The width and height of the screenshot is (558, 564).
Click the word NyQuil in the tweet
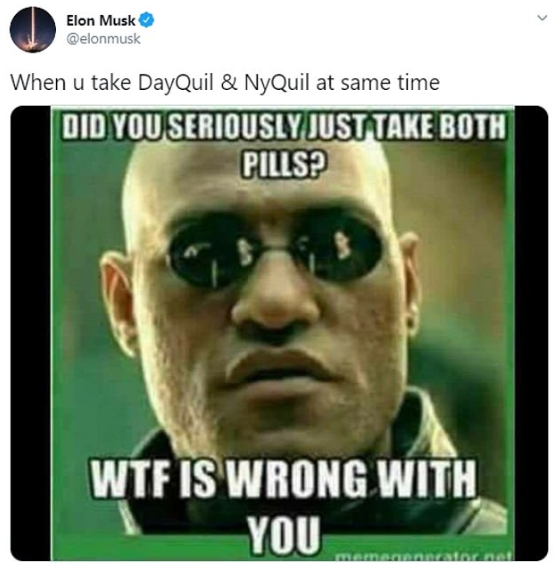pos(277,83)
